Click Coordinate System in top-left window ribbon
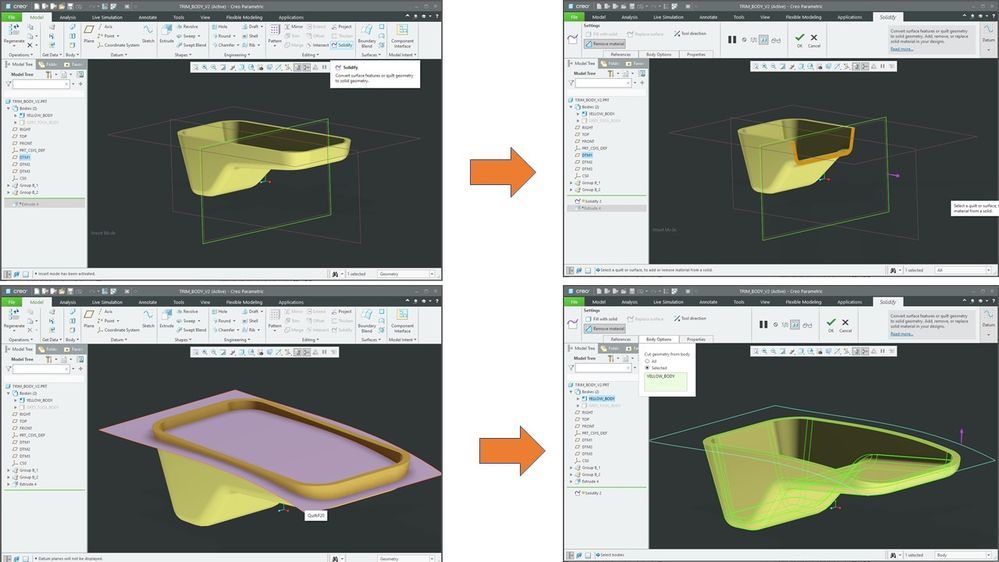Viewport: 999px width, 562px height. (x=119, y=45)
